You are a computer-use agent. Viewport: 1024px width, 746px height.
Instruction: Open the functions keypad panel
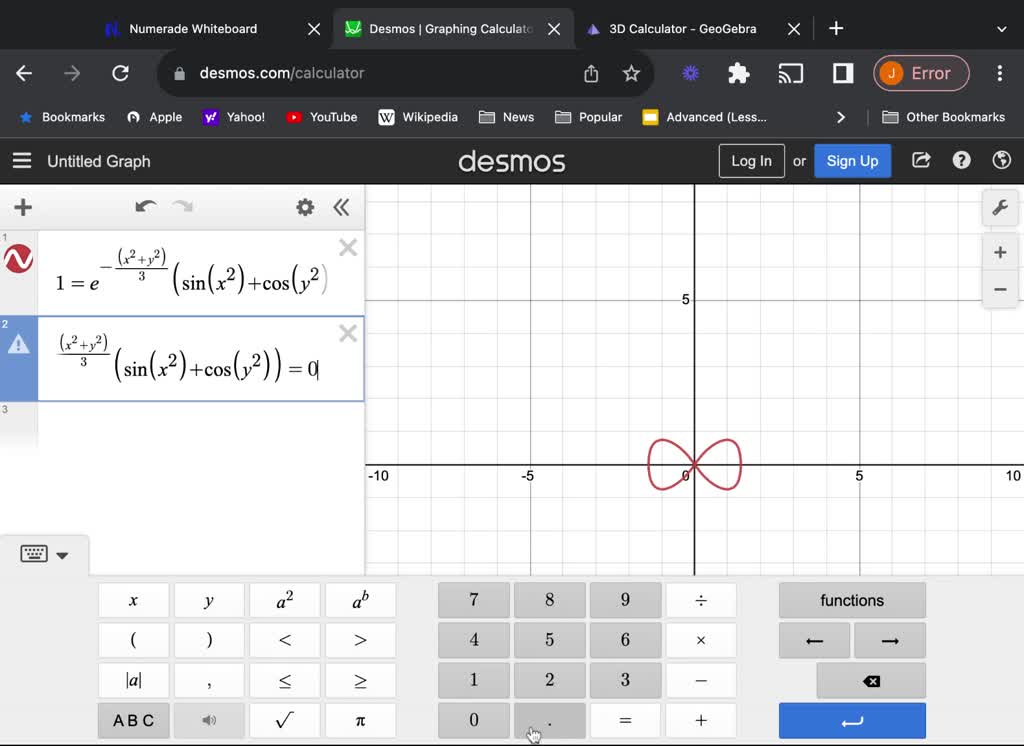coord(852,600)
